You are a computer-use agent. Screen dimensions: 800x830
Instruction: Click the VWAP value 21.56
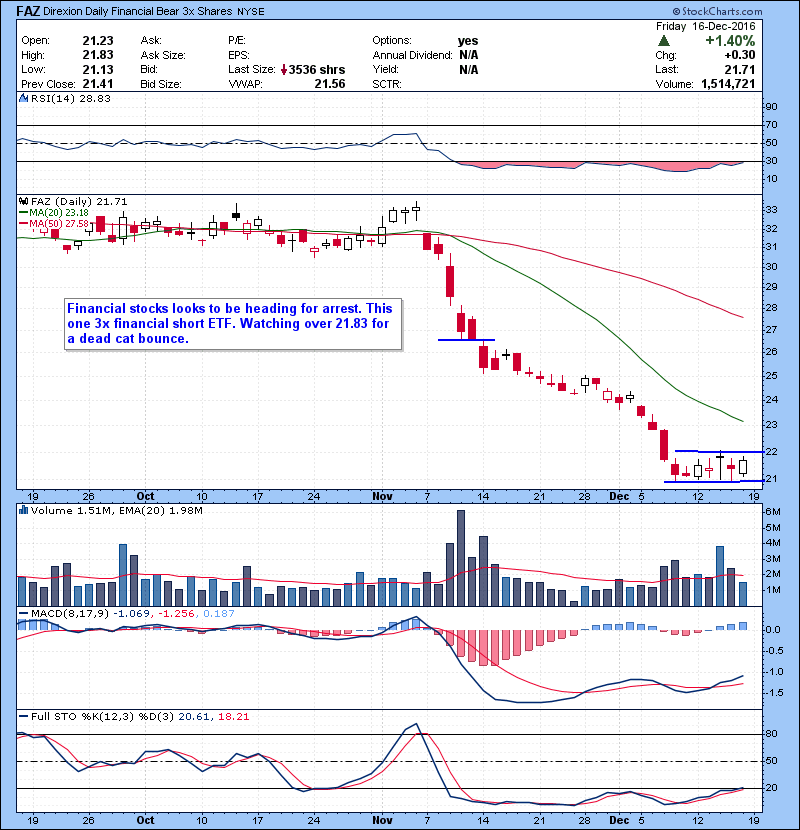click(x=330, y=84)
